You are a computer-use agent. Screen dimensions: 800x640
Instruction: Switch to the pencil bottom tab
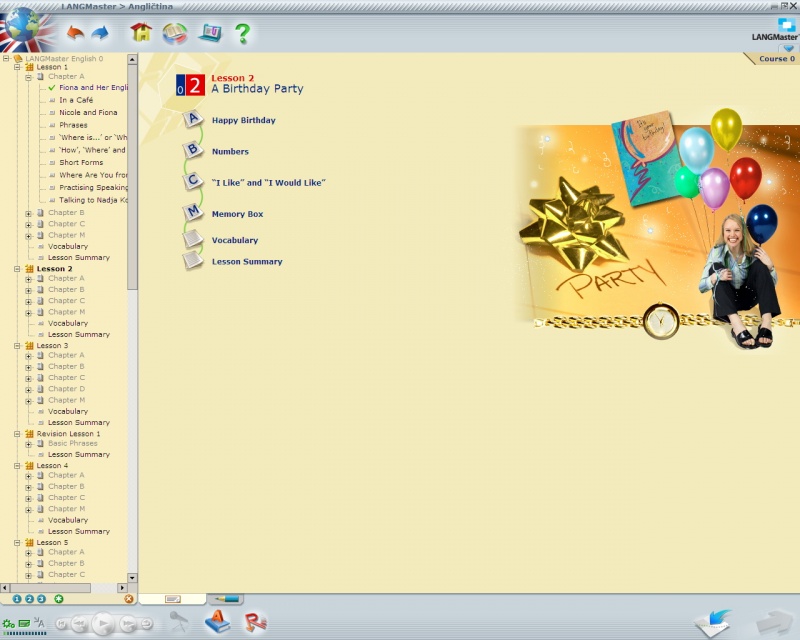coord(226,599)
